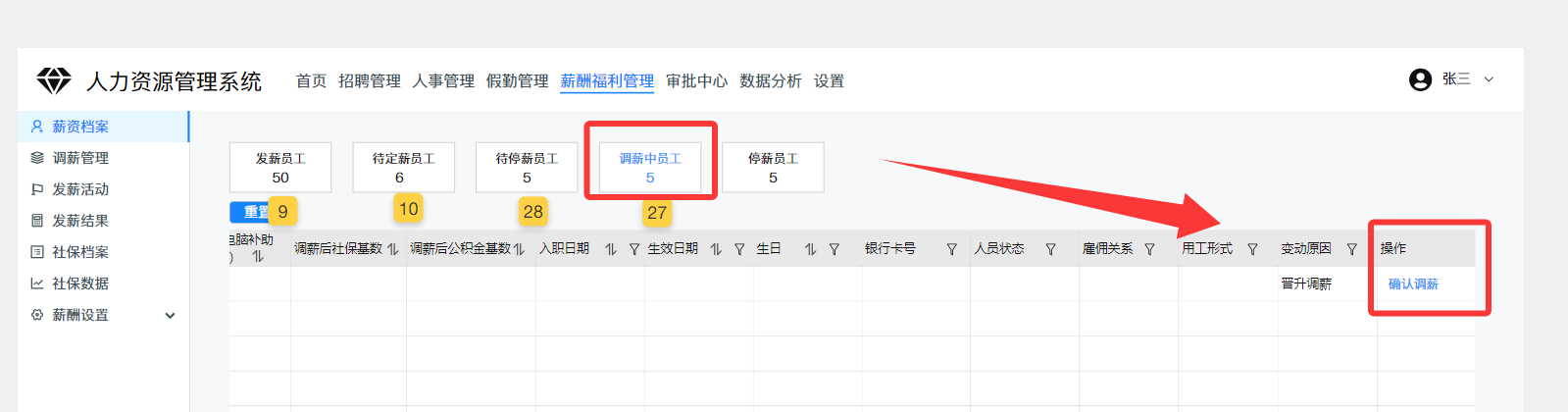Sort by 调薪后社保基数 column
Screen dimensions: 1568x412
tap(392, 249)
